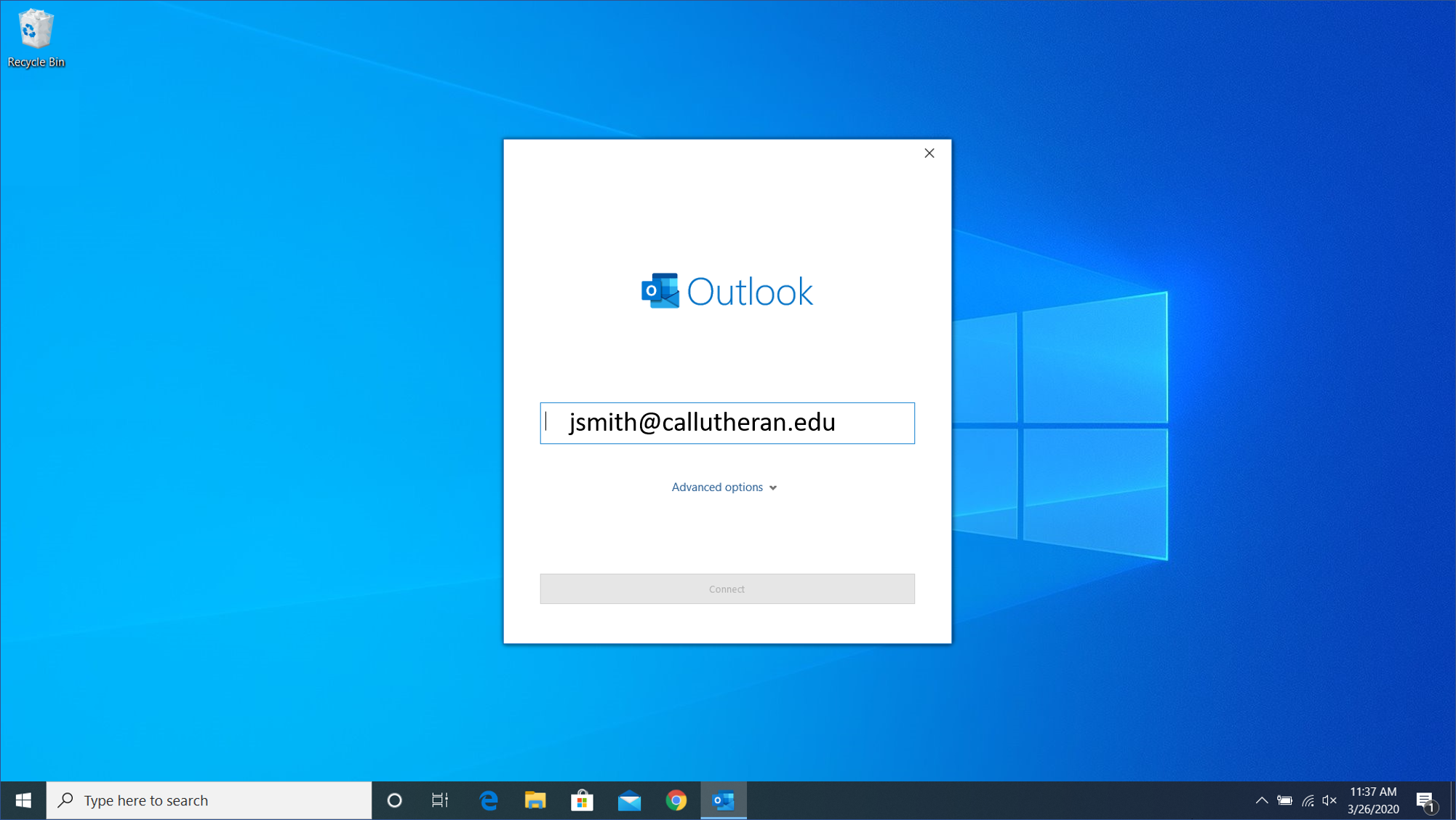This screenshot has width=1456, height=820.
Task: Open Microsoft Store from taskbar
Action: pos(582,800)
